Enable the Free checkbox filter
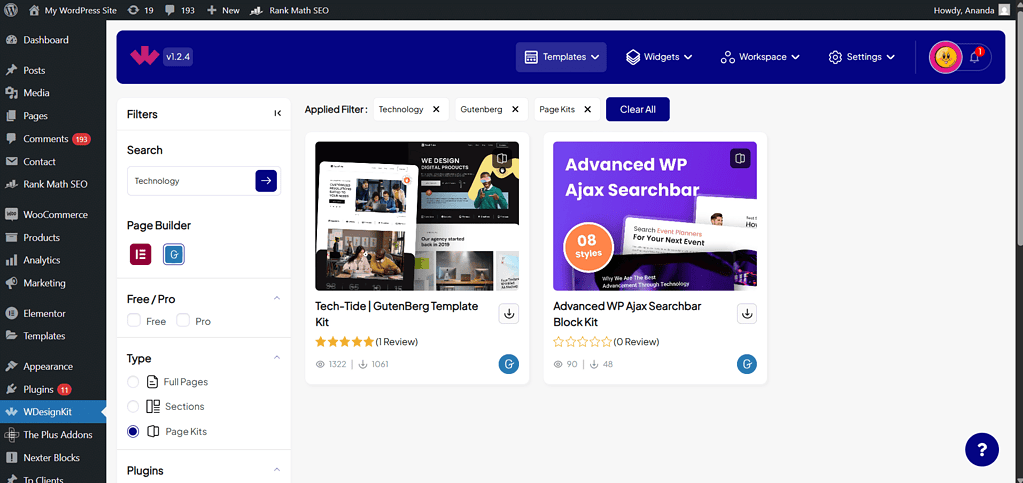 134,321
